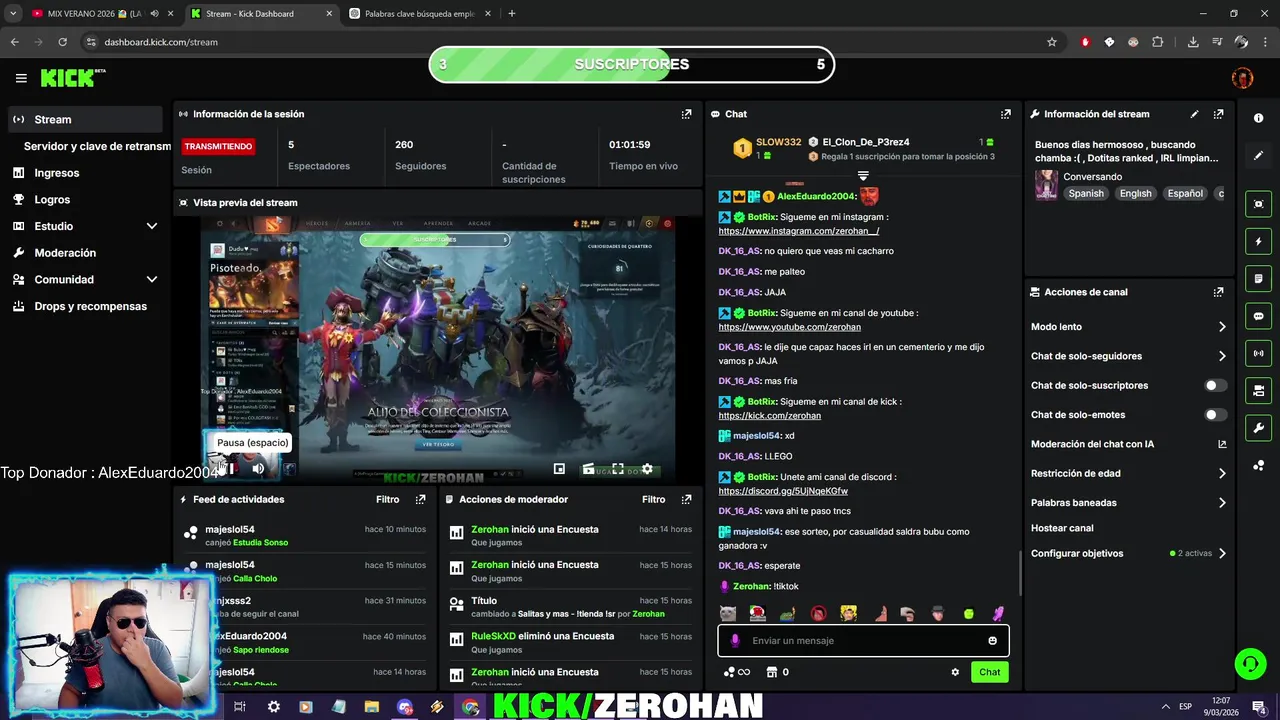Viewport: 1280px width, 720px height.
Task: Open the emoji picker in the message box
Action: pos(992,641)
